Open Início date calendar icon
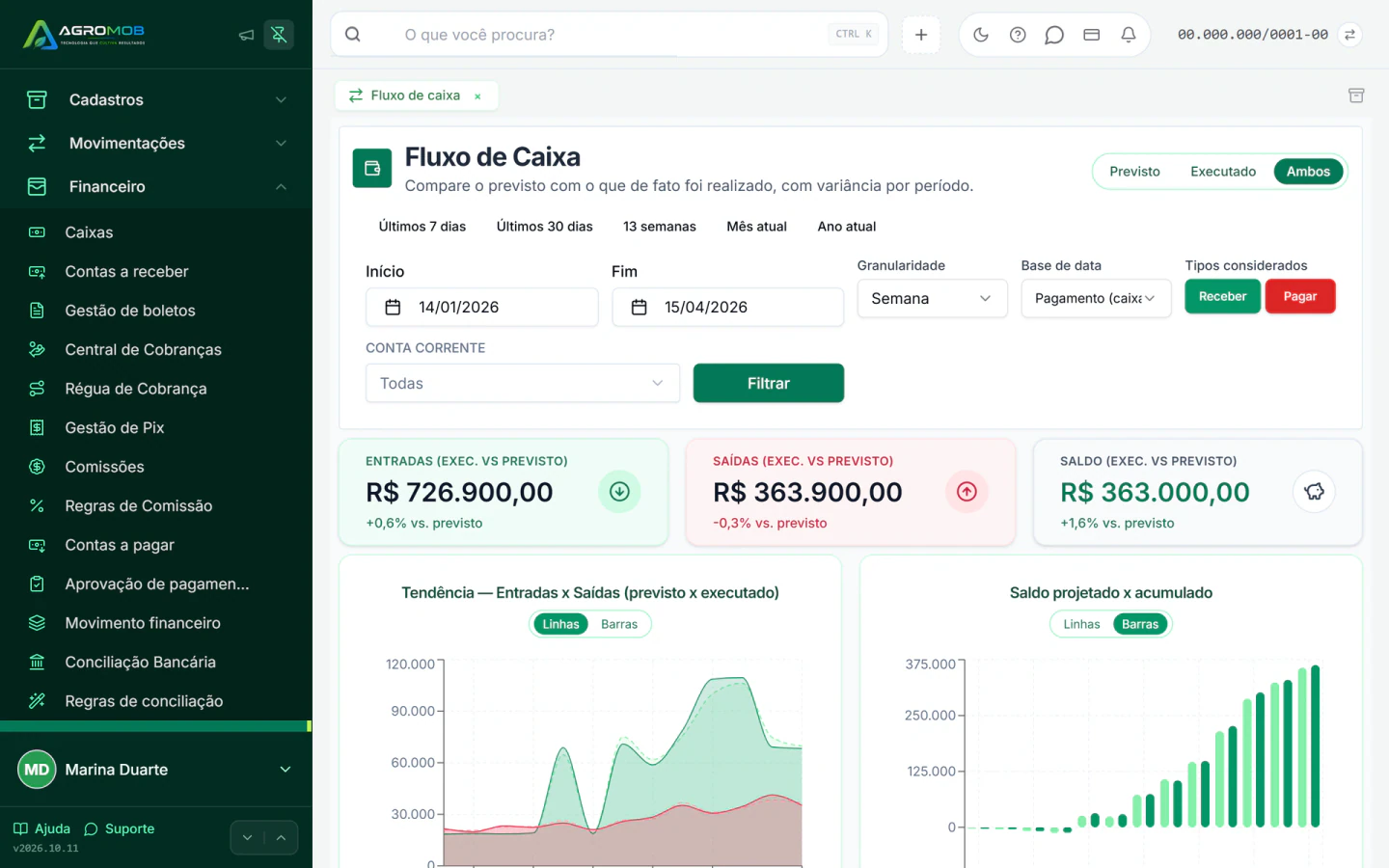The image size is (1389, 868). [393, 308]
